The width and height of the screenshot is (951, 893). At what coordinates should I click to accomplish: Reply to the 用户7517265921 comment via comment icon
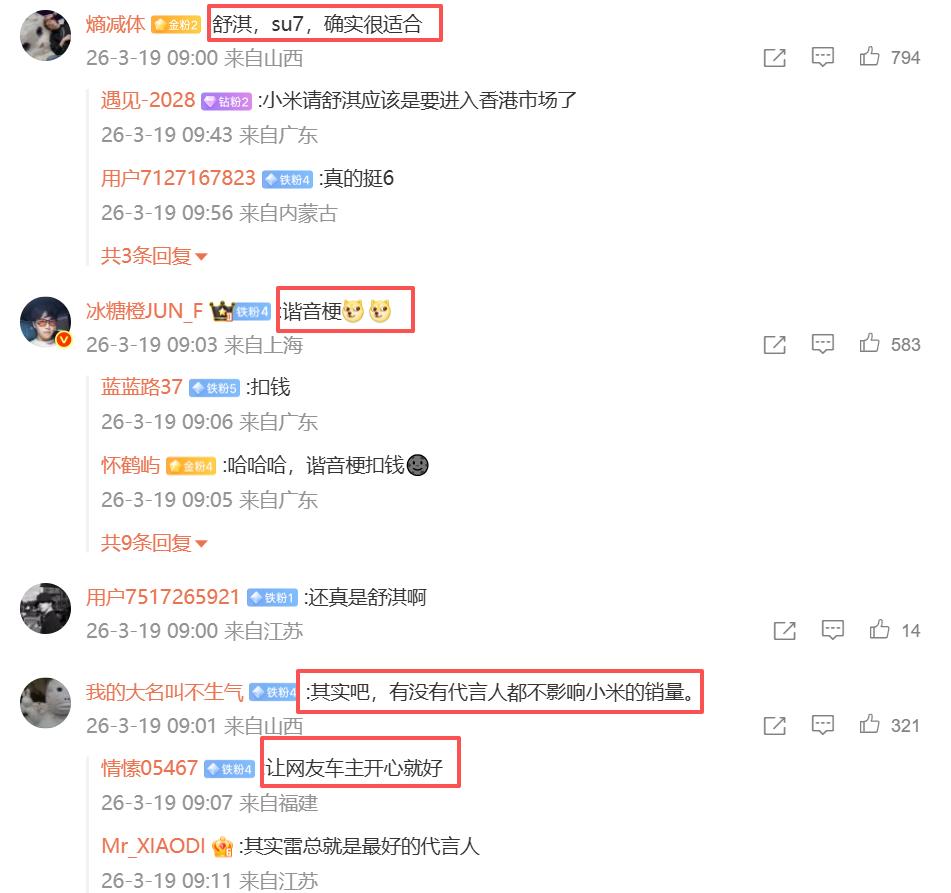click(x=833, y=630)
